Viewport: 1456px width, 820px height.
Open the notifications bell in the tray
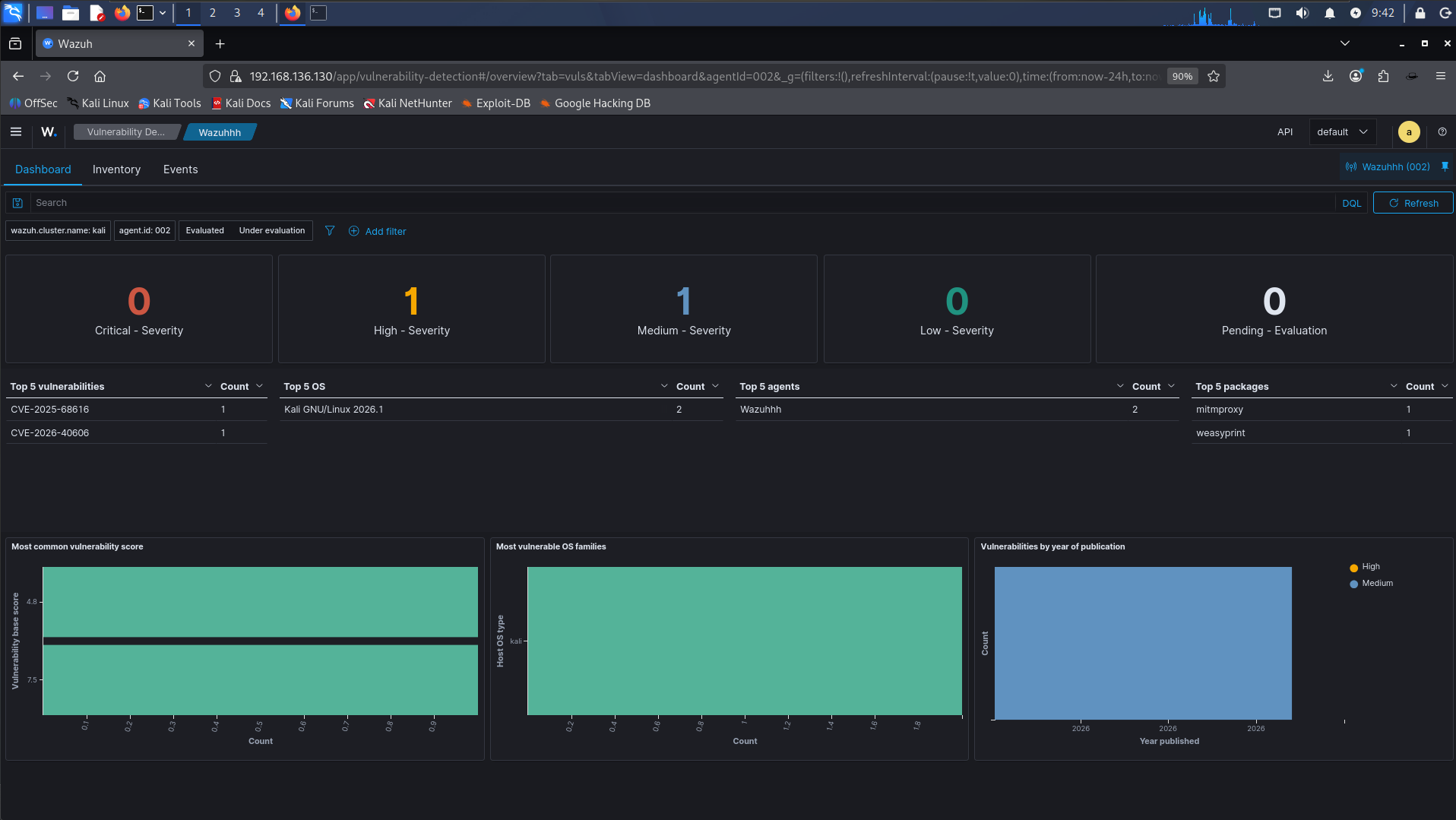1329,13
